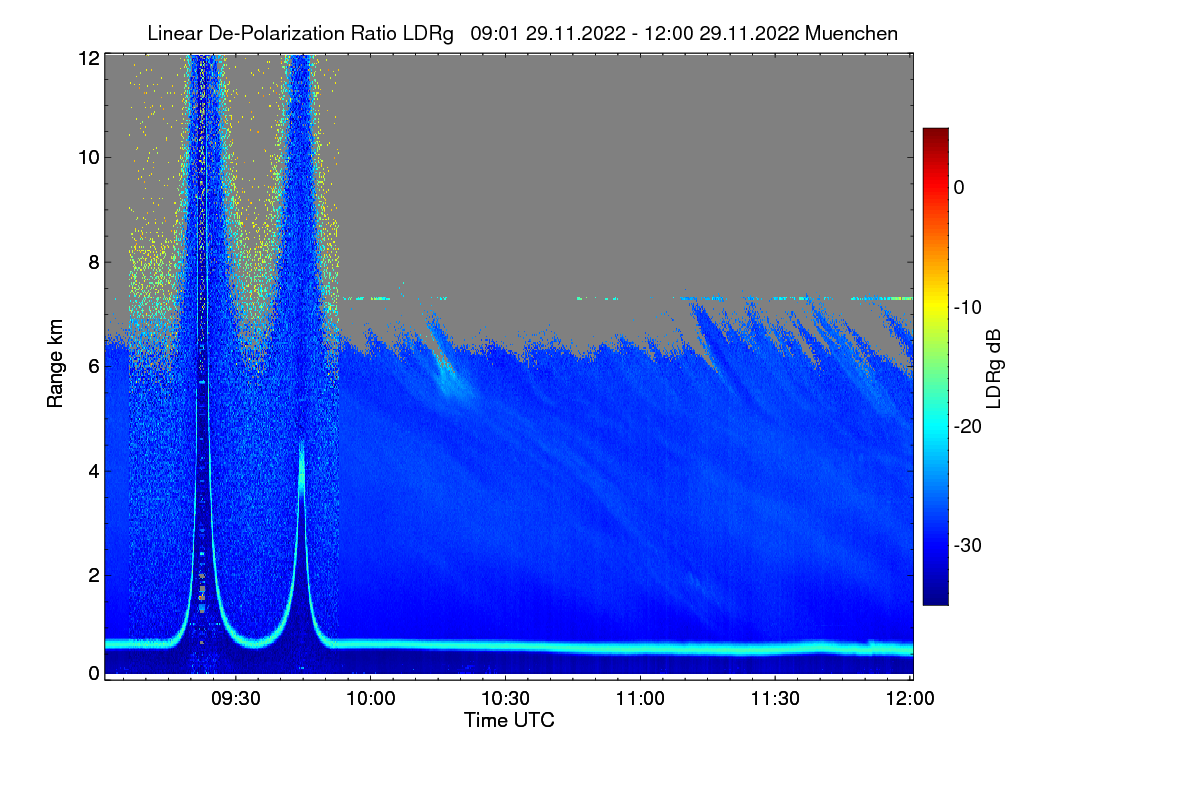Click the '10:00' time tick label

(371, 698)
